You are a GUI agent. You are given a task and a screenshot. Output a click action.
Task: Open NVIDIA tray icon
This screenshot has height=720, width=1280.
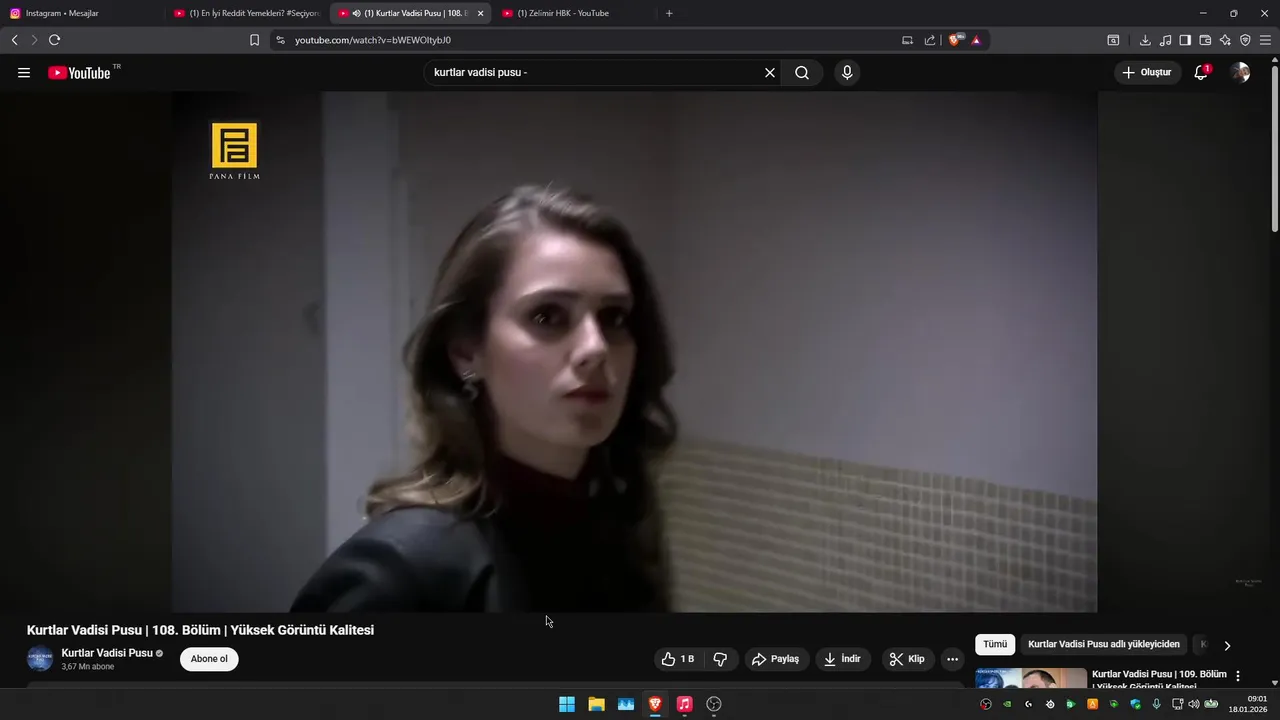[1007, 704]
